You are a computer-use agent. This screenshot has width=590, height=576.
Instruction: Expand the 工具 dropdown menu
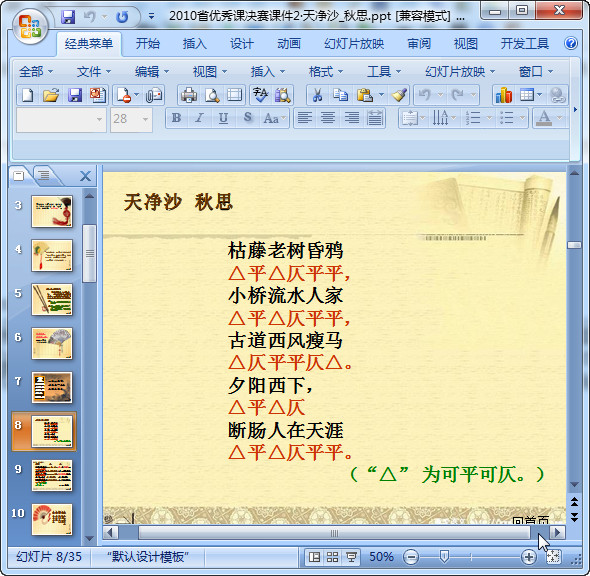click(384, 71)
